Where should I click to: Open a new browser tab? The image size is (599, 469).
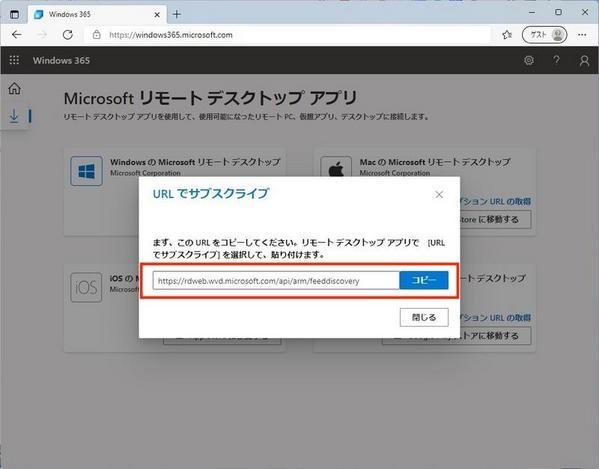click(176, 15)
